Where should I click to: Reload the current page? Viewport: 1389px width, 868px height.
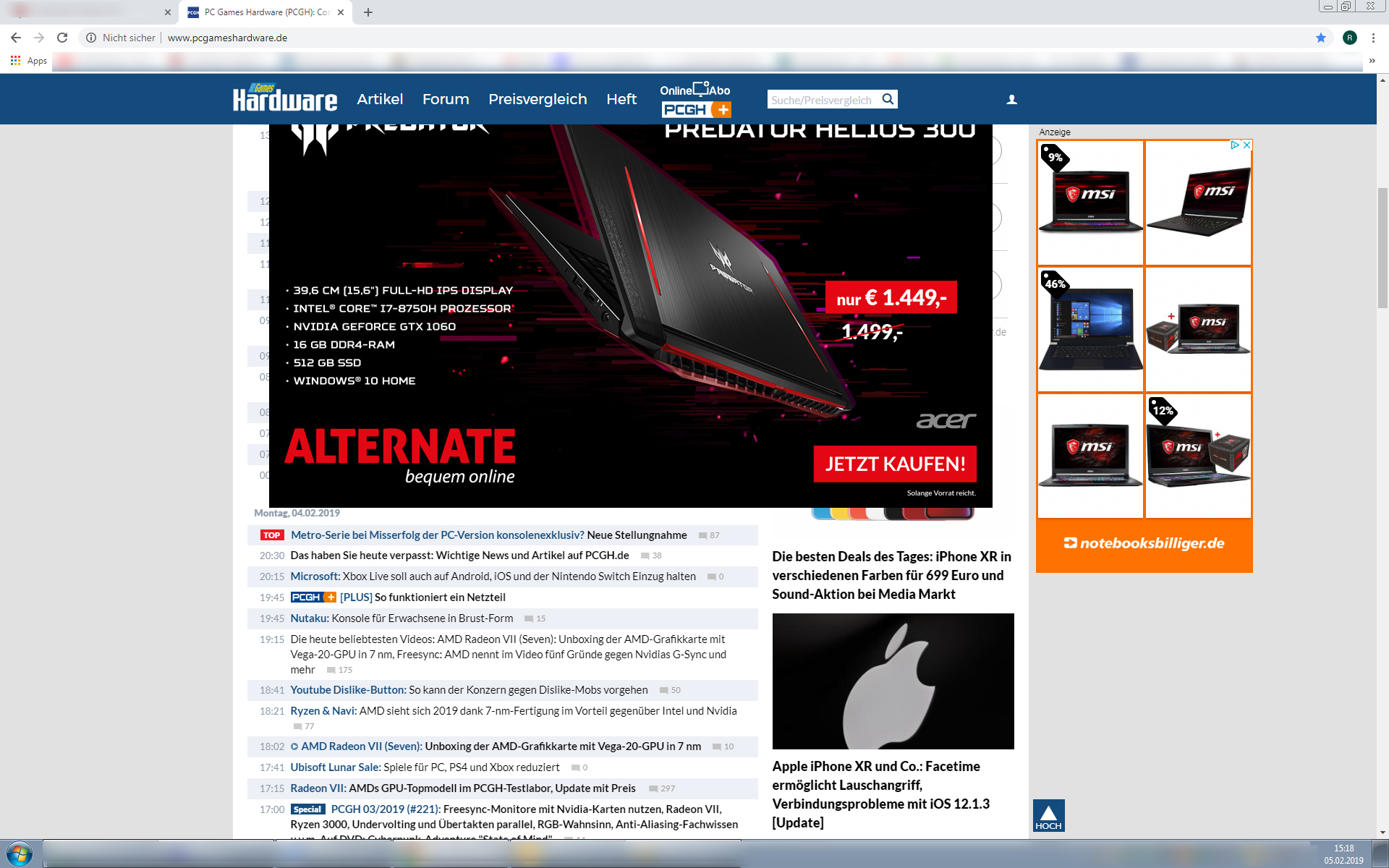click(62, 38)
